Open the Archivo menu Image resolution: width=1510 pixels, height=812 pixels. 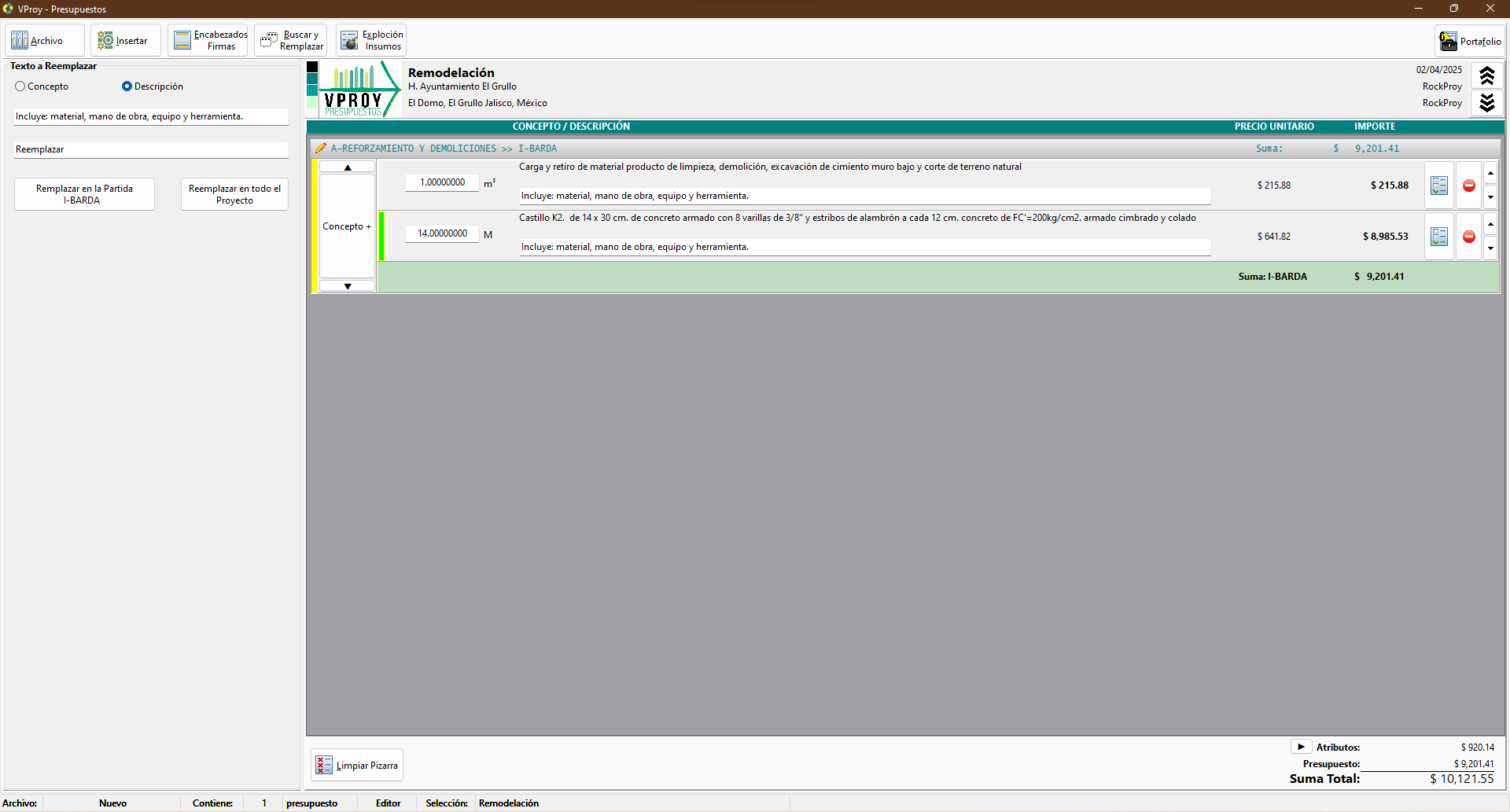(45, 41)
